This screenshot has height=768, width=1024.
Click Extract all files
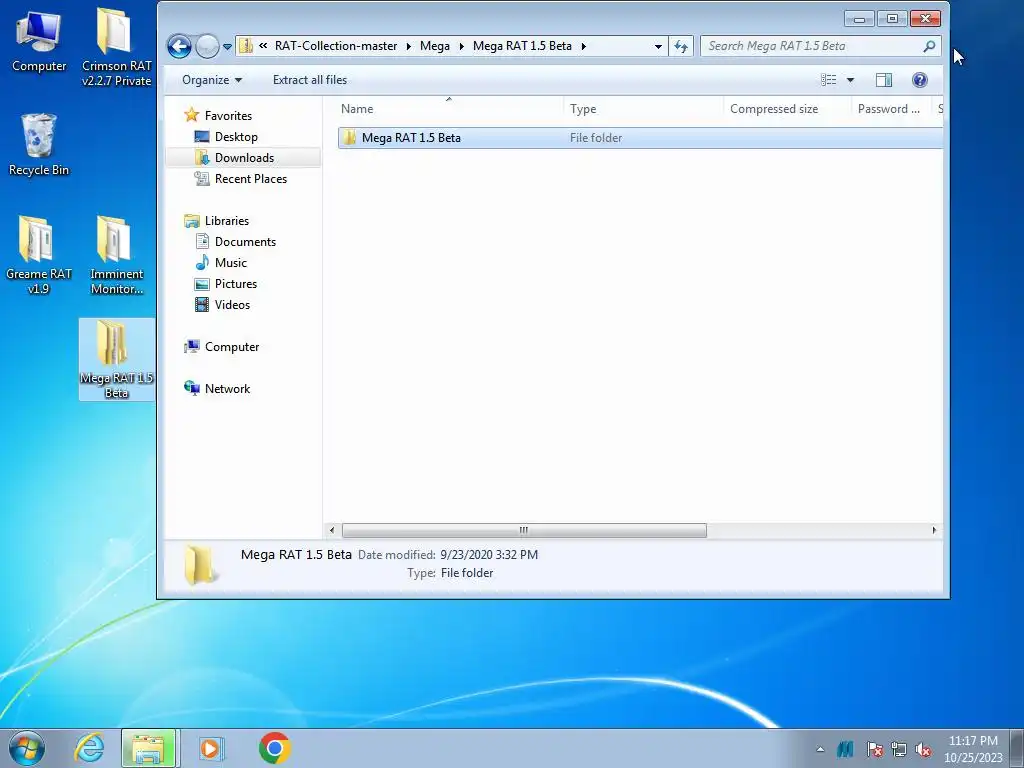[x=310, y=80]
